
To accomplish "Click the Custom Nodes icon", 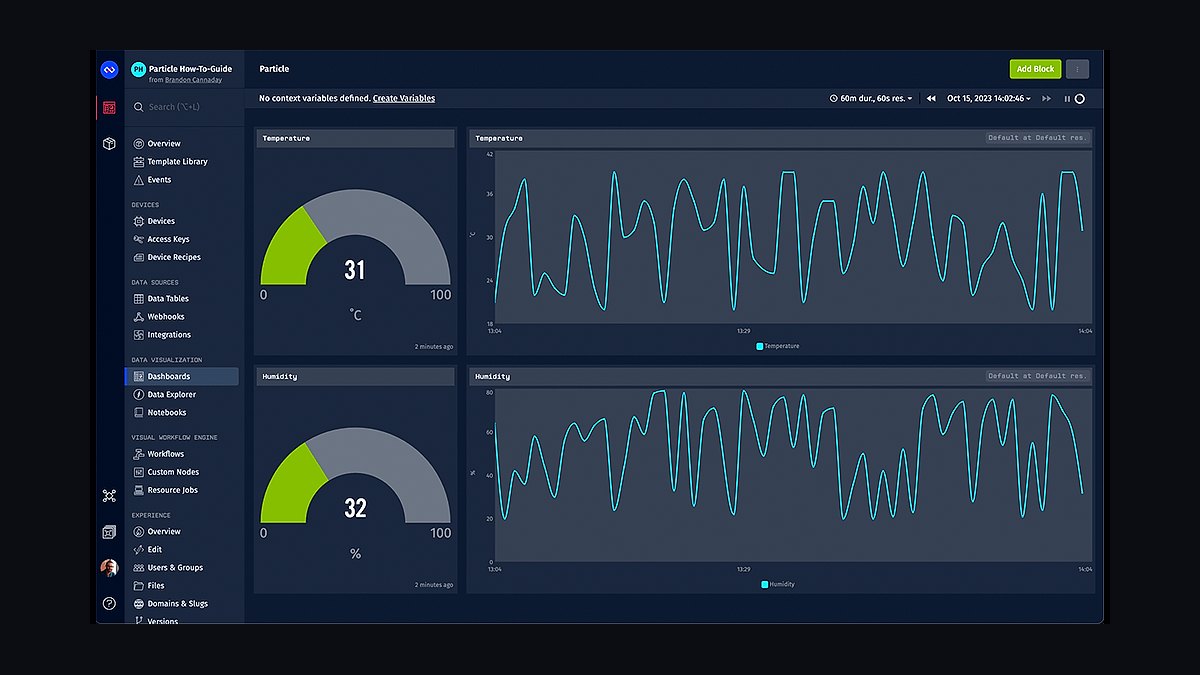I will pyautogui.click(x=138, y=472).
